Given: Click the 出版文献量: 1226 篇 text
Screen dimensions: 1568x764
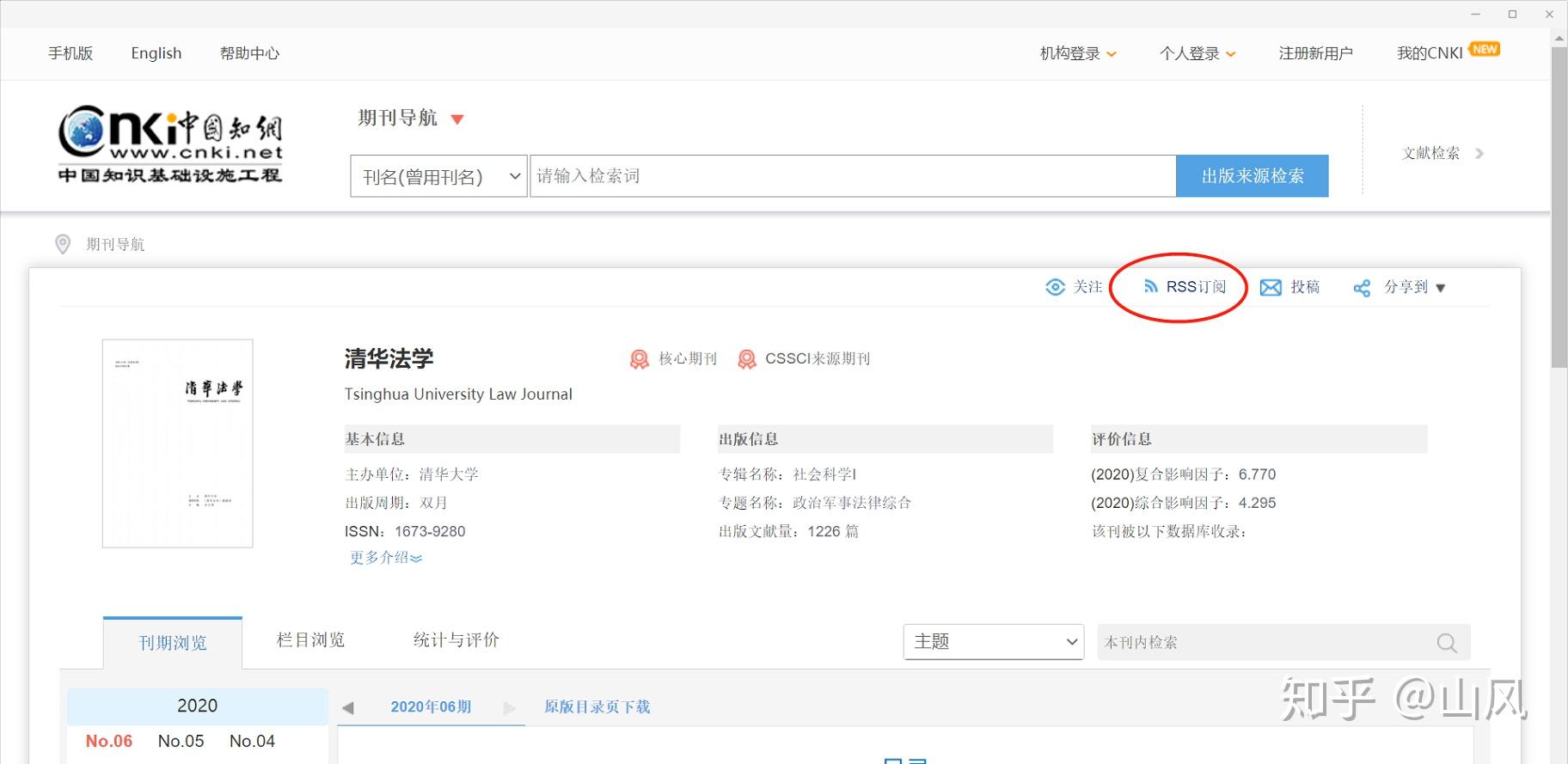Looking at the screenshot, I should pos(788,532).
